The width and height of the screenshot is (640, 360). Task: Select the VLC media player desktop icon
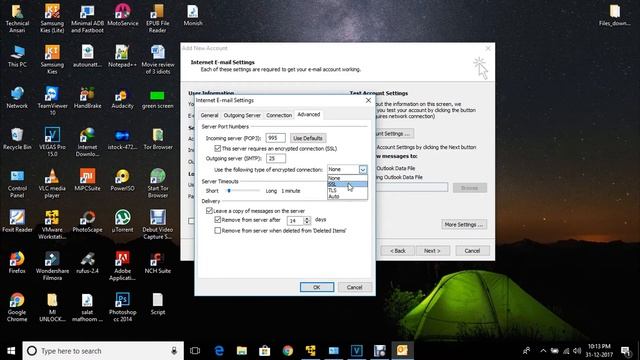point(52,183)
